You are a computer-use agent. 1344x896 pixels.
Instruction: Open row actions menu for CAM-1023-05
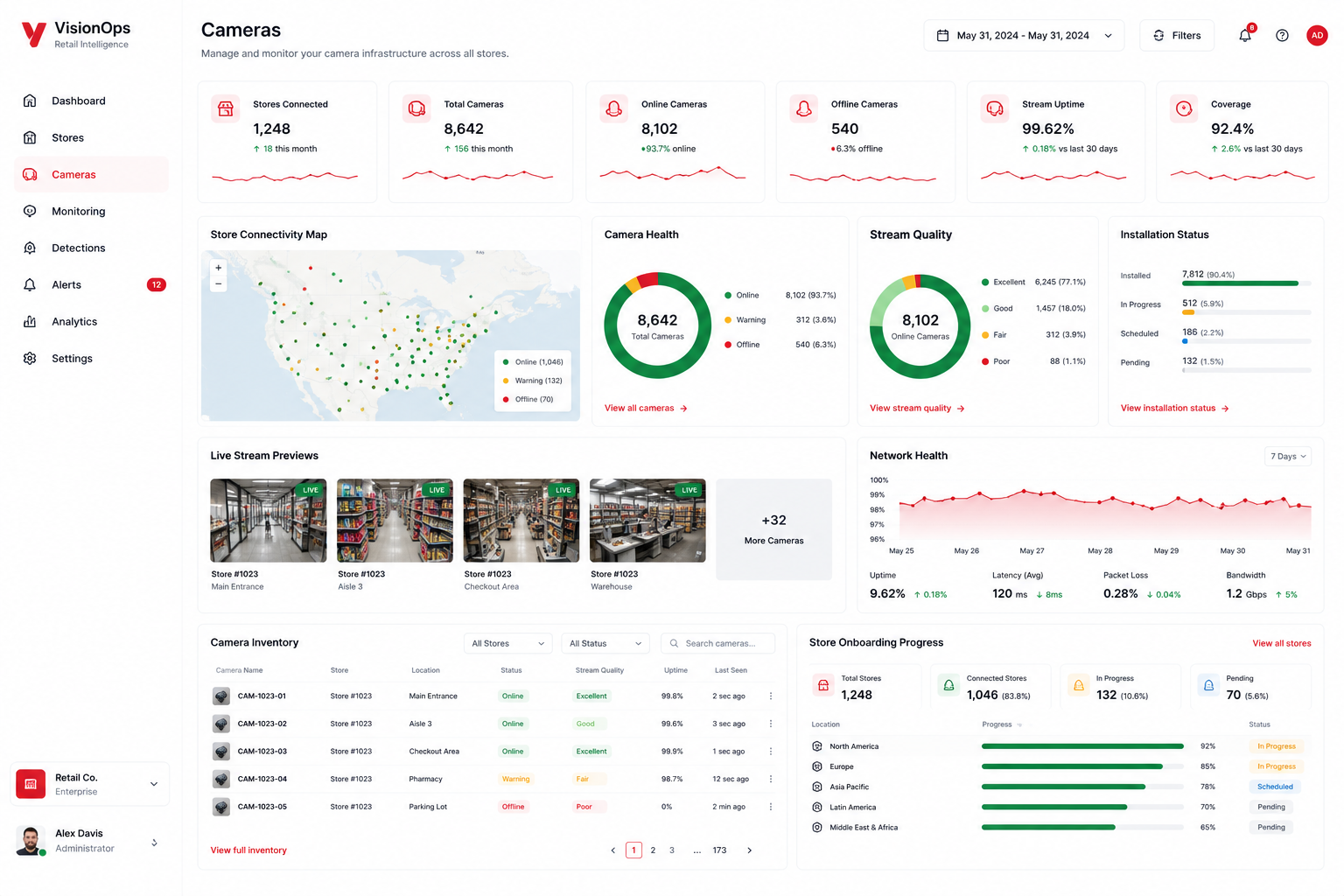pyautogui.click(x=771, y=807)
